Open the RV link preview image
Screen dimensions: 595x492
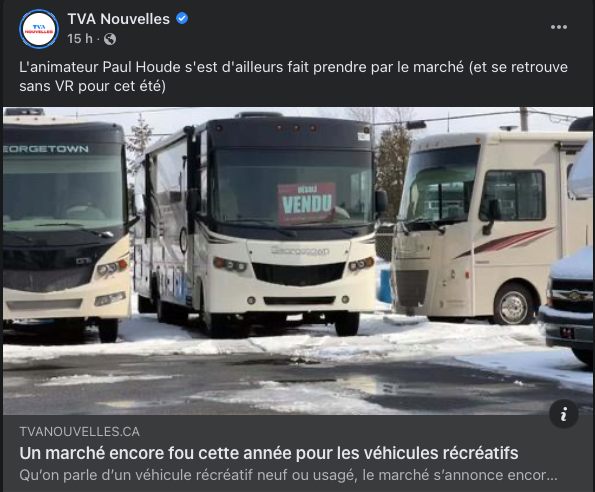(x=298, y=261)
